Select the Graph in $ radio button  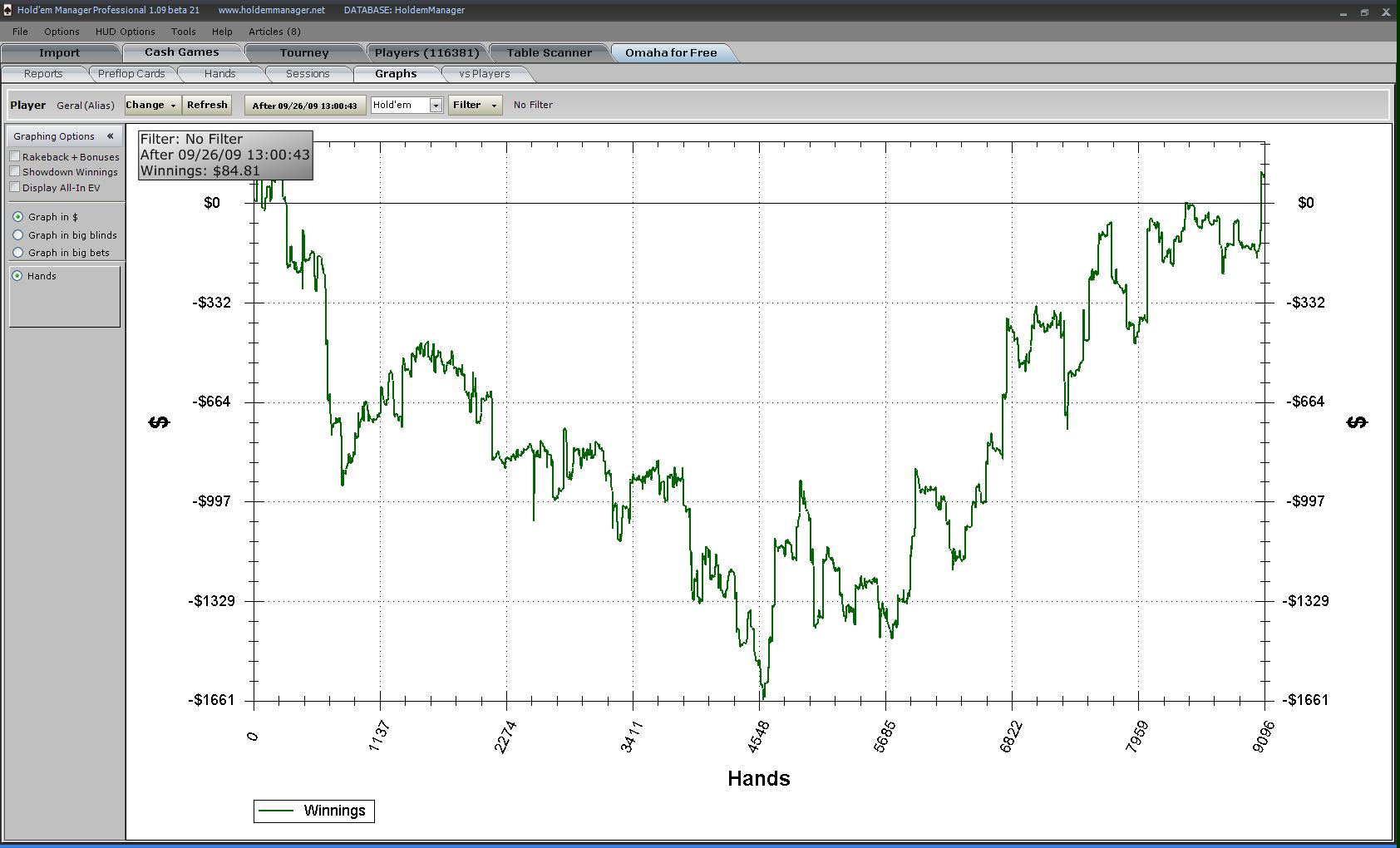click(17, 217)
